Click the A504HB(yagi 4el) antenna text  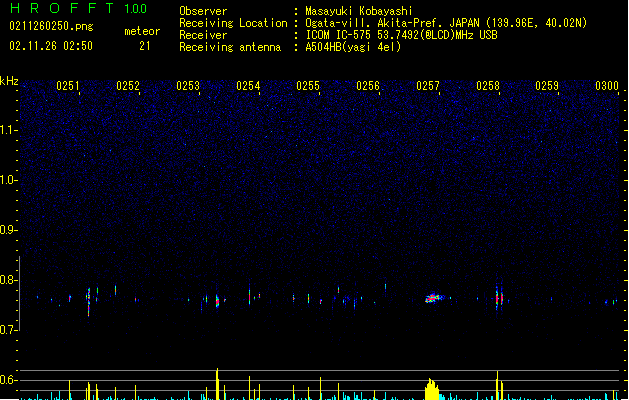tap(353, 47)
